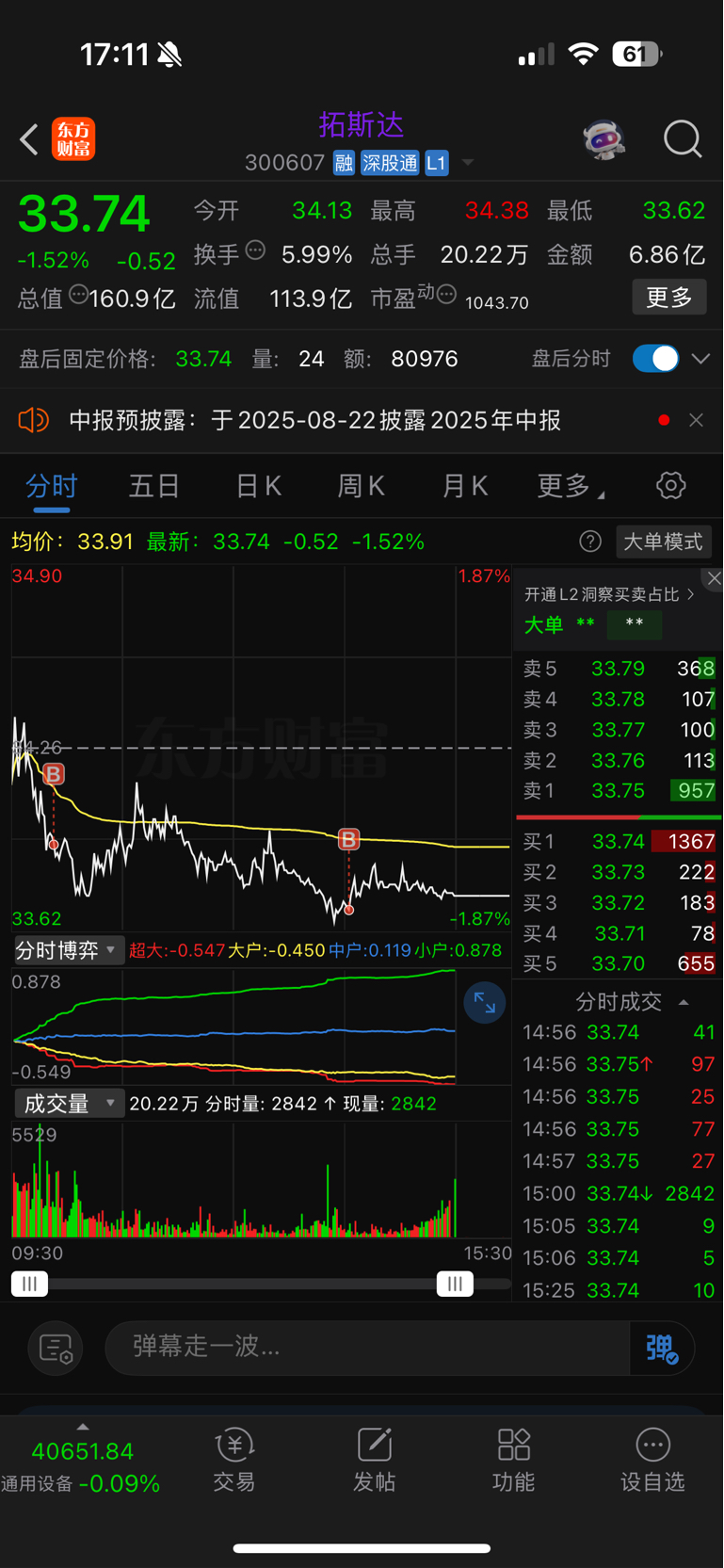724x1568 pixels.
Task: Select the 卖5 33.79 order row
Action: point(619,669)
